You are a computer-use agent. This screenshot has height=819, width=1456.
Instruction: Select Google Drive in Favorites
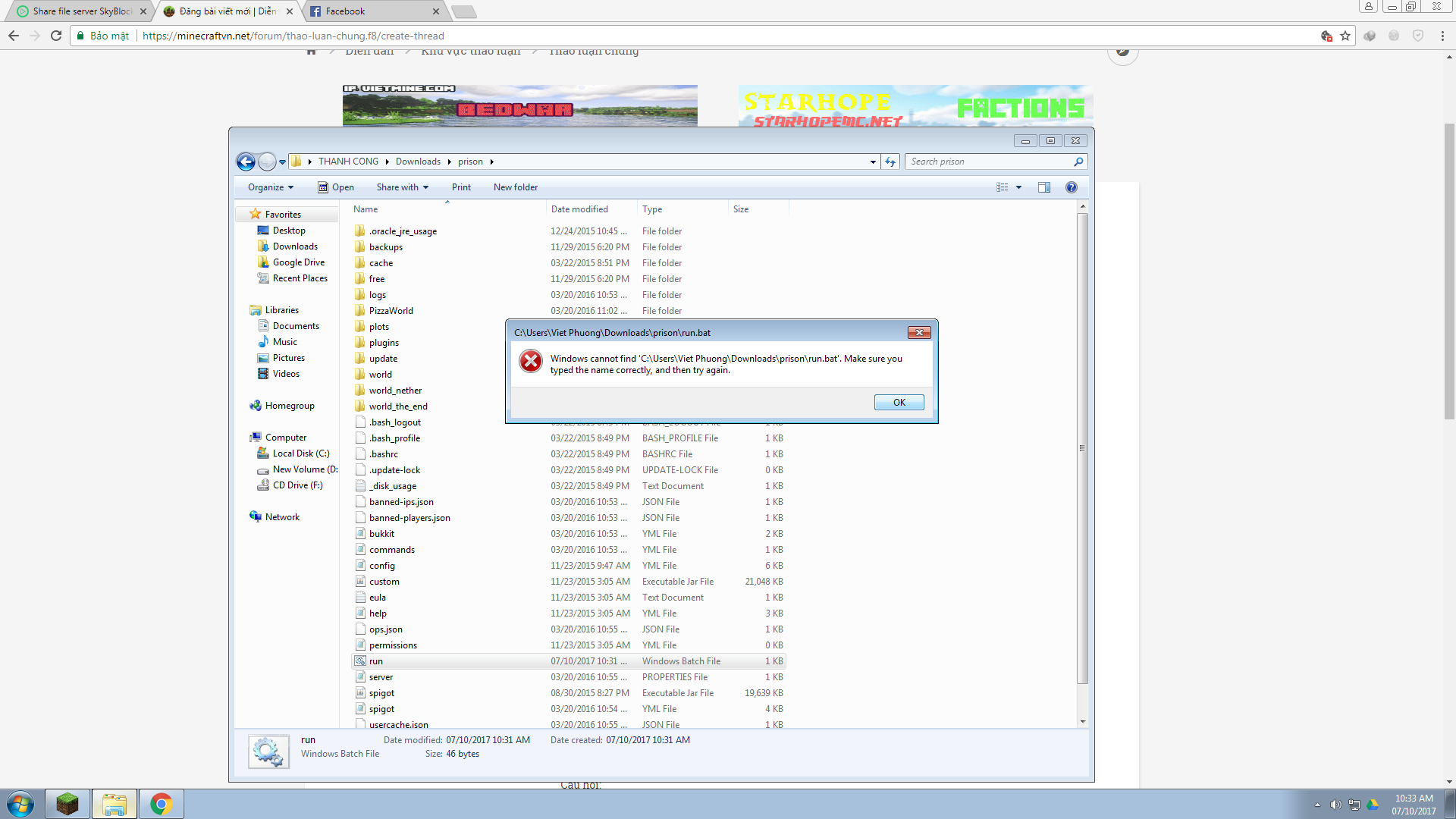[298, 262]
